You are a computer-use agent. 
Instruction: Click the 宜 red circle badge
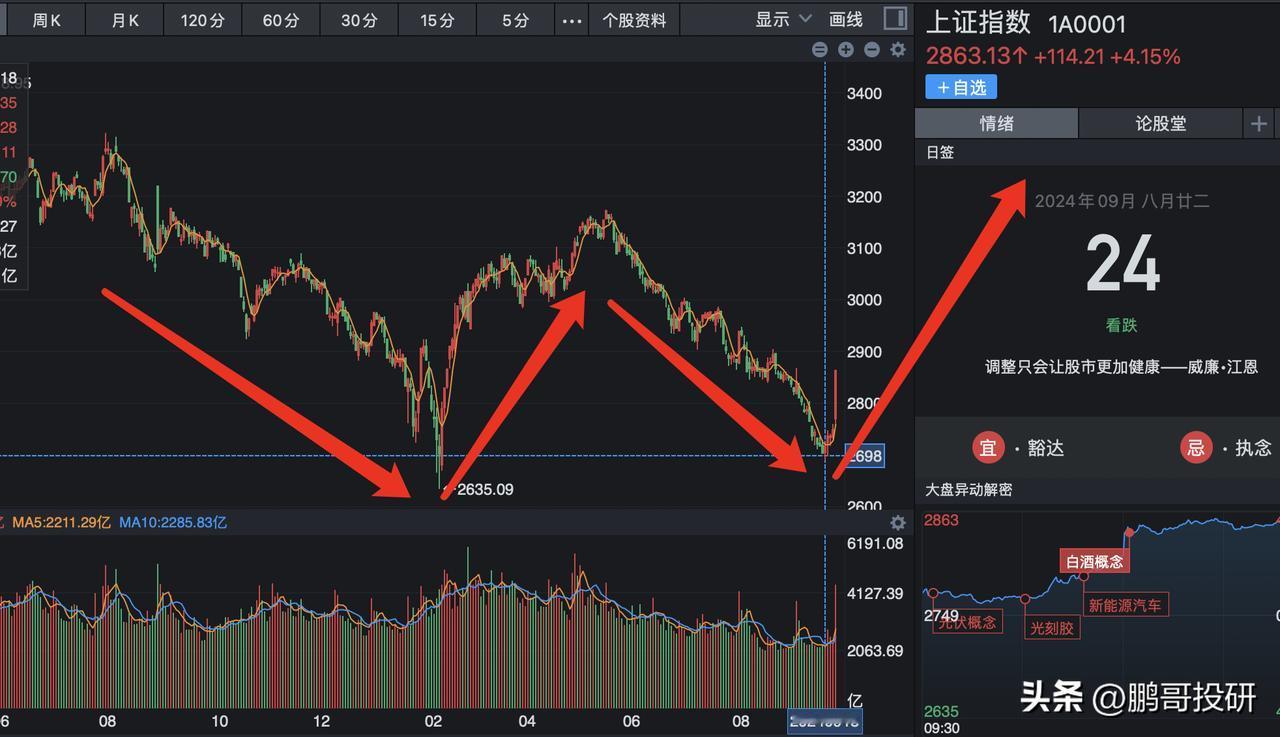[988, 447]
